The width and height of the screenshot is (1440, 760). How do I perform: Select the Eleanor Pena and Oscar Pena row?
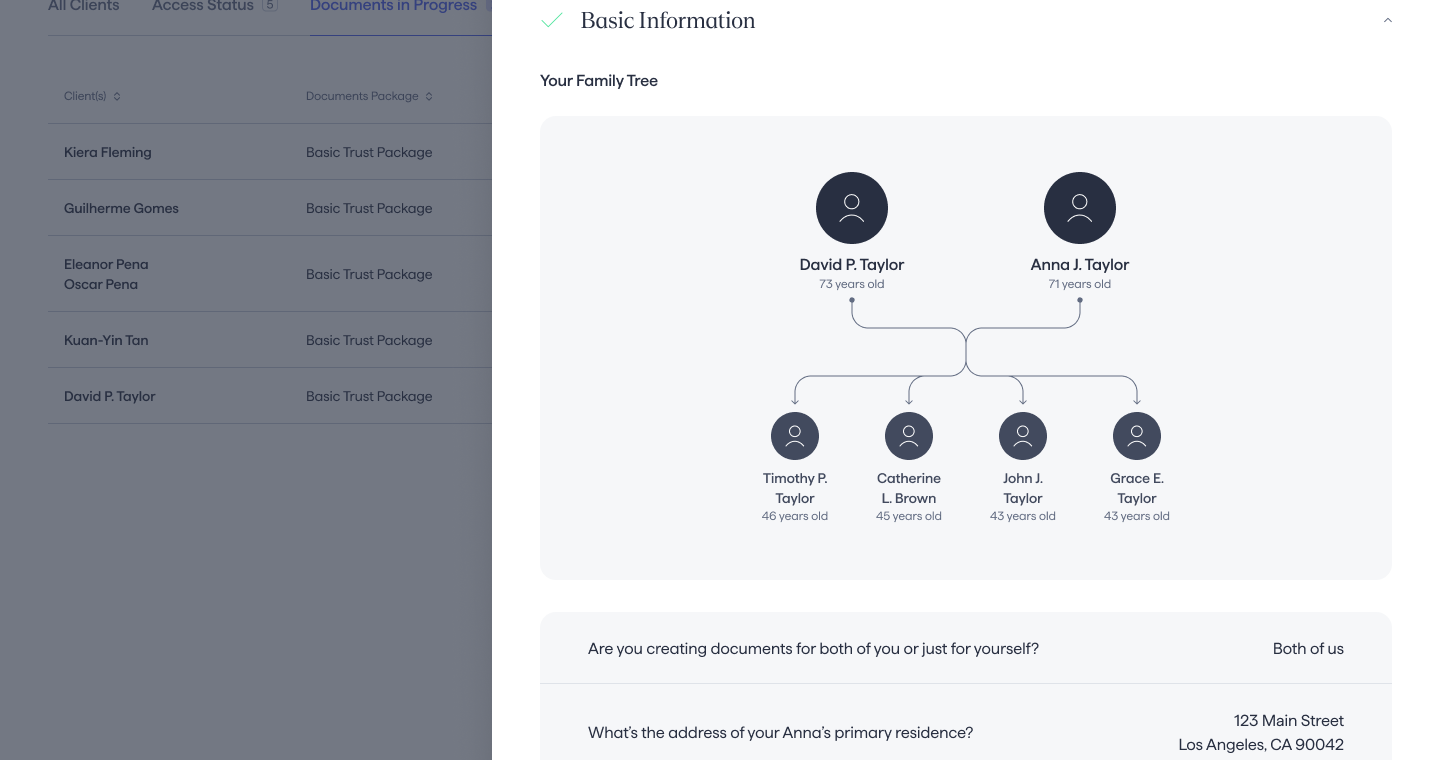[106, 274]
